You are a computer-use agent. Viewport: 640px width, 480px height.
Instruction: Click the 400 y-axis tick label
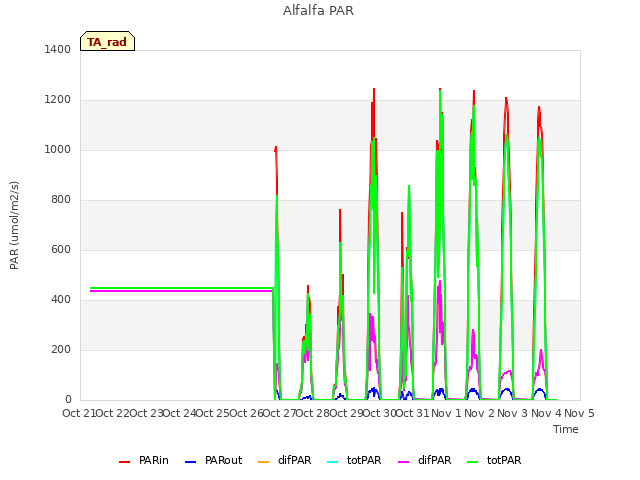61,300
